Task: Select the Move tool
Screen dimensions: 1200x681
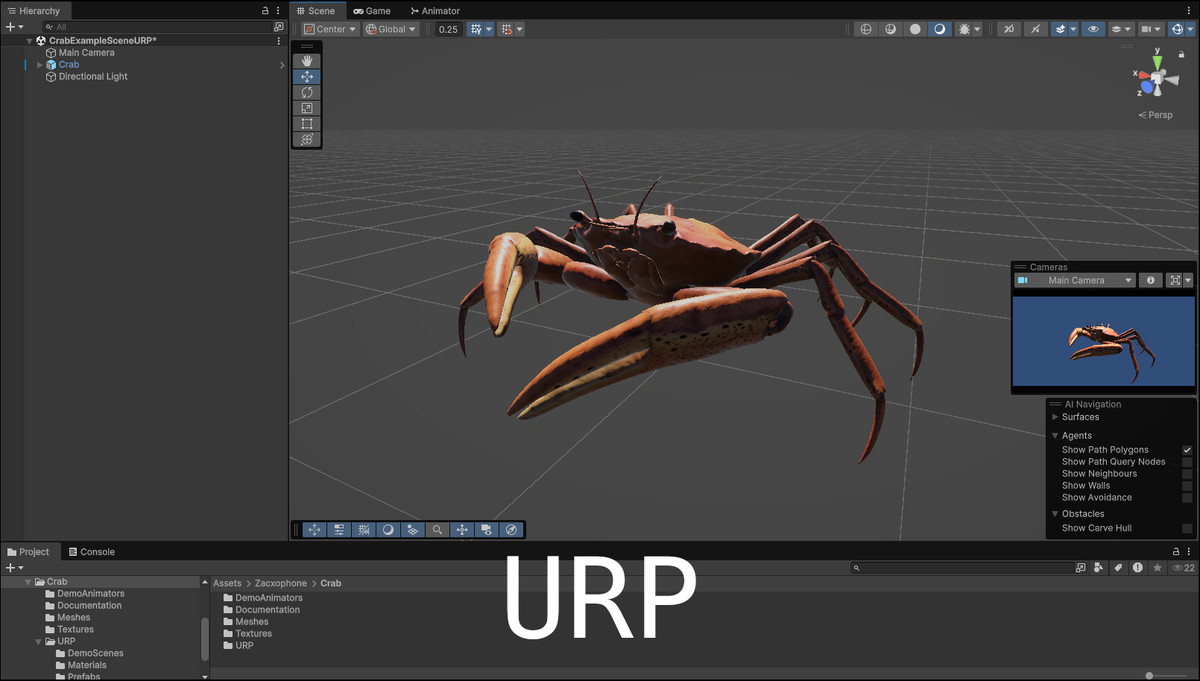Action: point(307,76)
